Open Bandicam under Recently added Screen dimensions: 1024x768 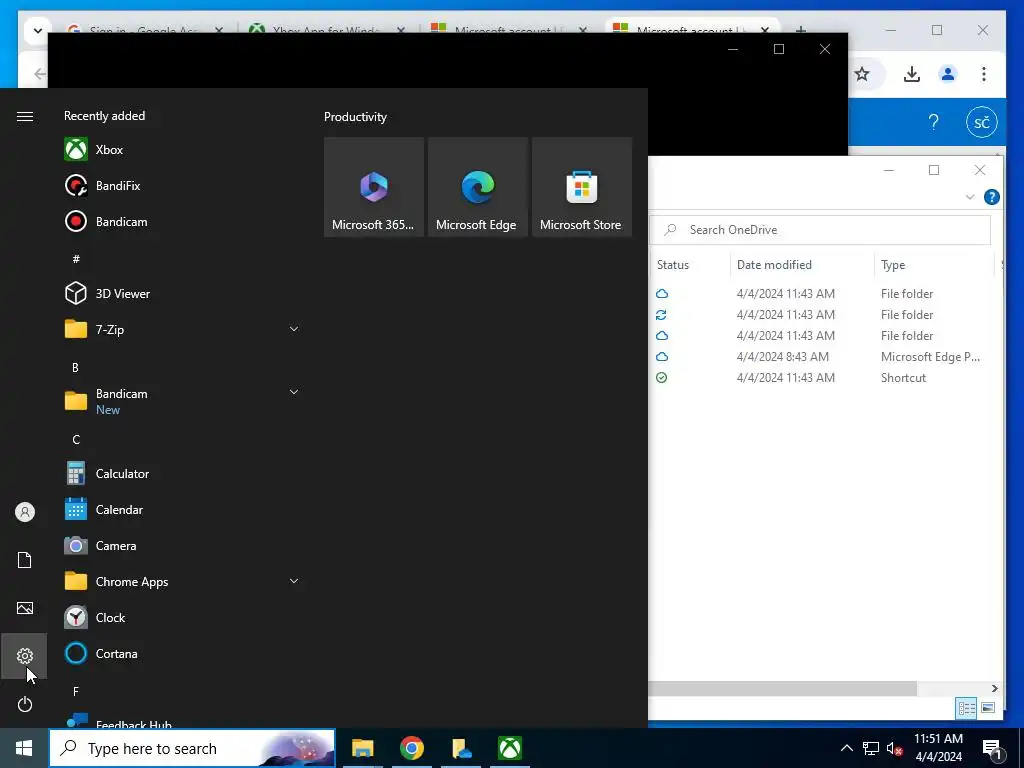(x=182, y=221)
